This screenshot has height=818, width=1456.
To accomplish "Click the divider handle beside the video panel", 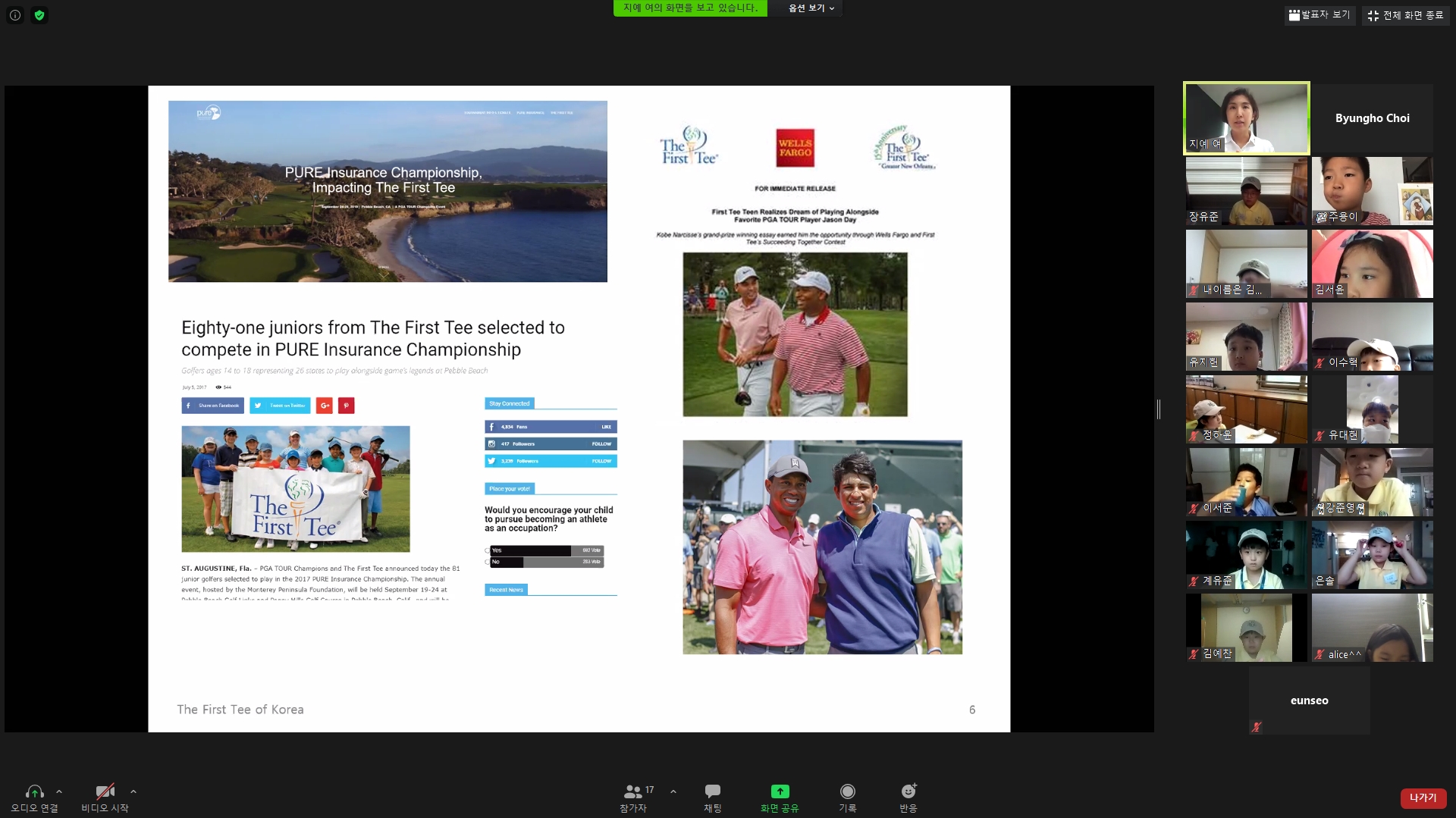I will [x=1159, y=409].
